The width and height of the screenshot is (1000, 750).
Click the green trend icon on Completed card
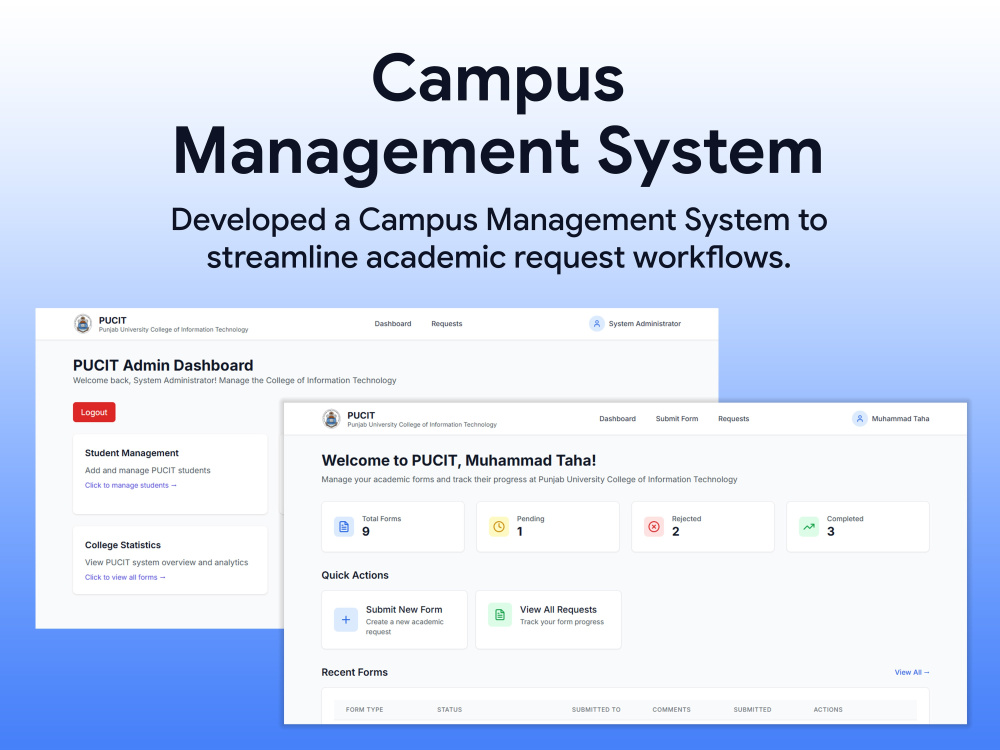click(x=809, y=527)
